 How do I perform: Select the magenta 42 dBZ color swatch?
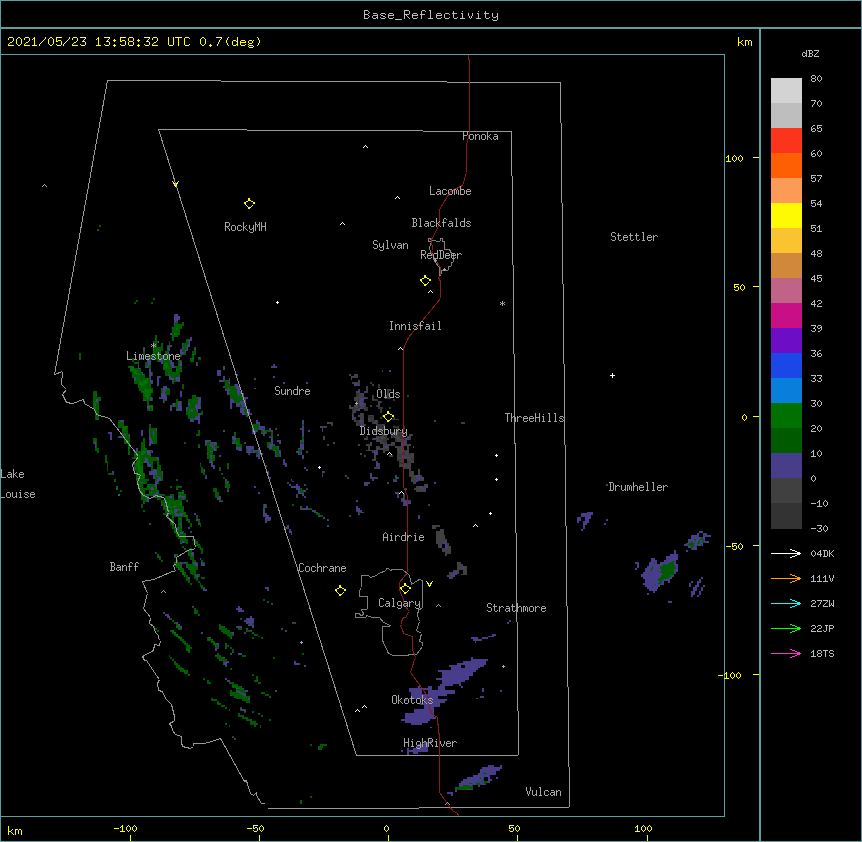pyautogui.click(x=786, y=315)
